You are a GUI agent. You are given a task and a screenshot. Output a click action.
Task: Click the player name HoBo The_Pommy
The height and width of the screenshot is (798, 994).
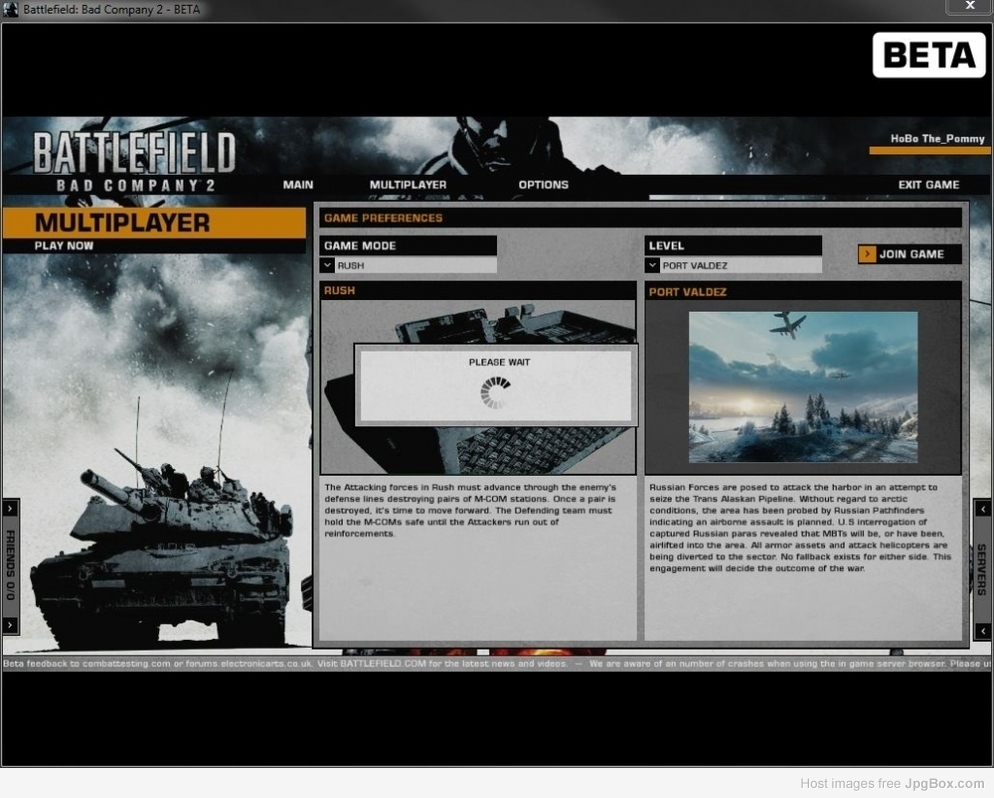tap(937, 139)
